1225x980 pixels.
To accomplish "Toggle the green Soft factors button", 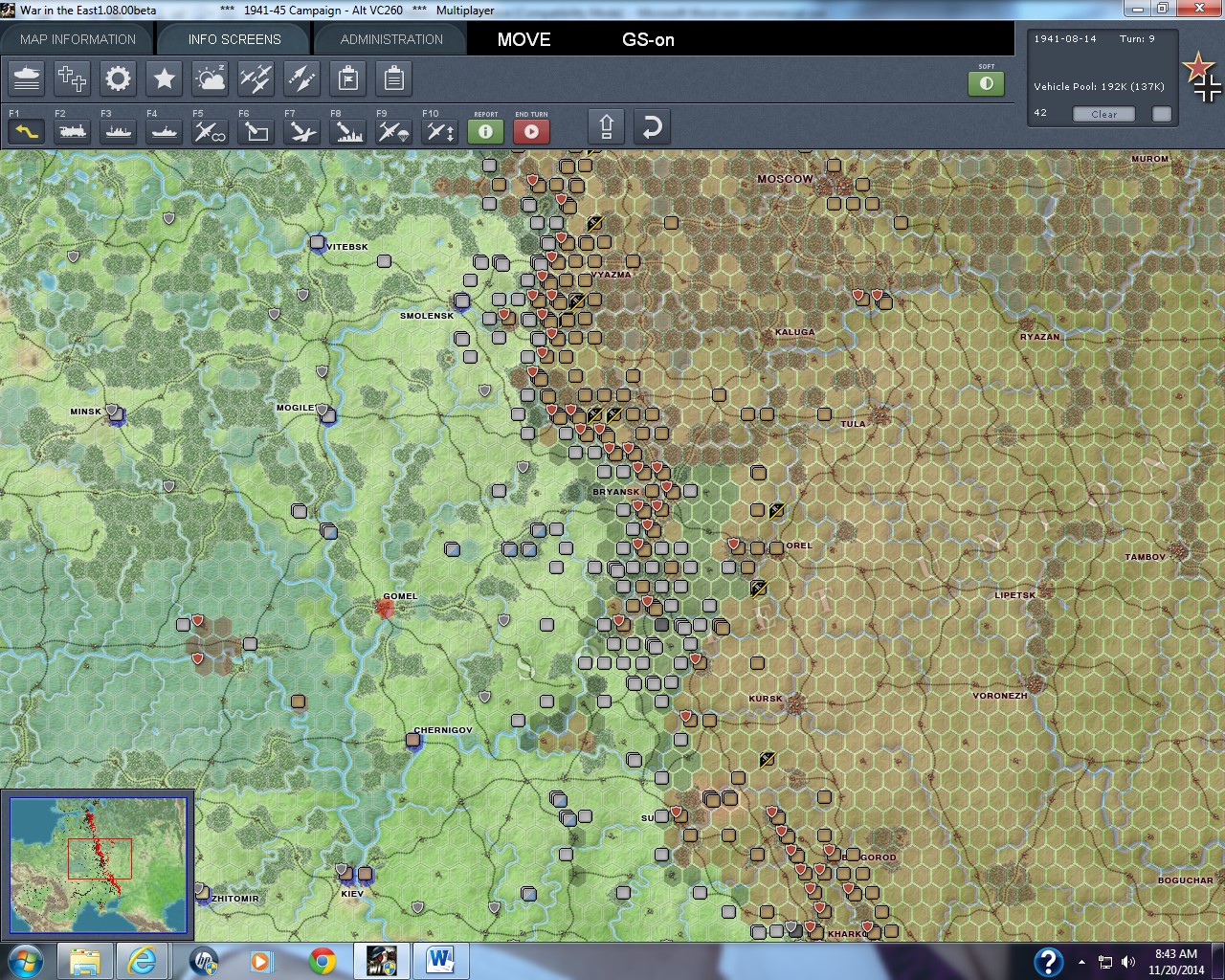I will coord(987,83).
